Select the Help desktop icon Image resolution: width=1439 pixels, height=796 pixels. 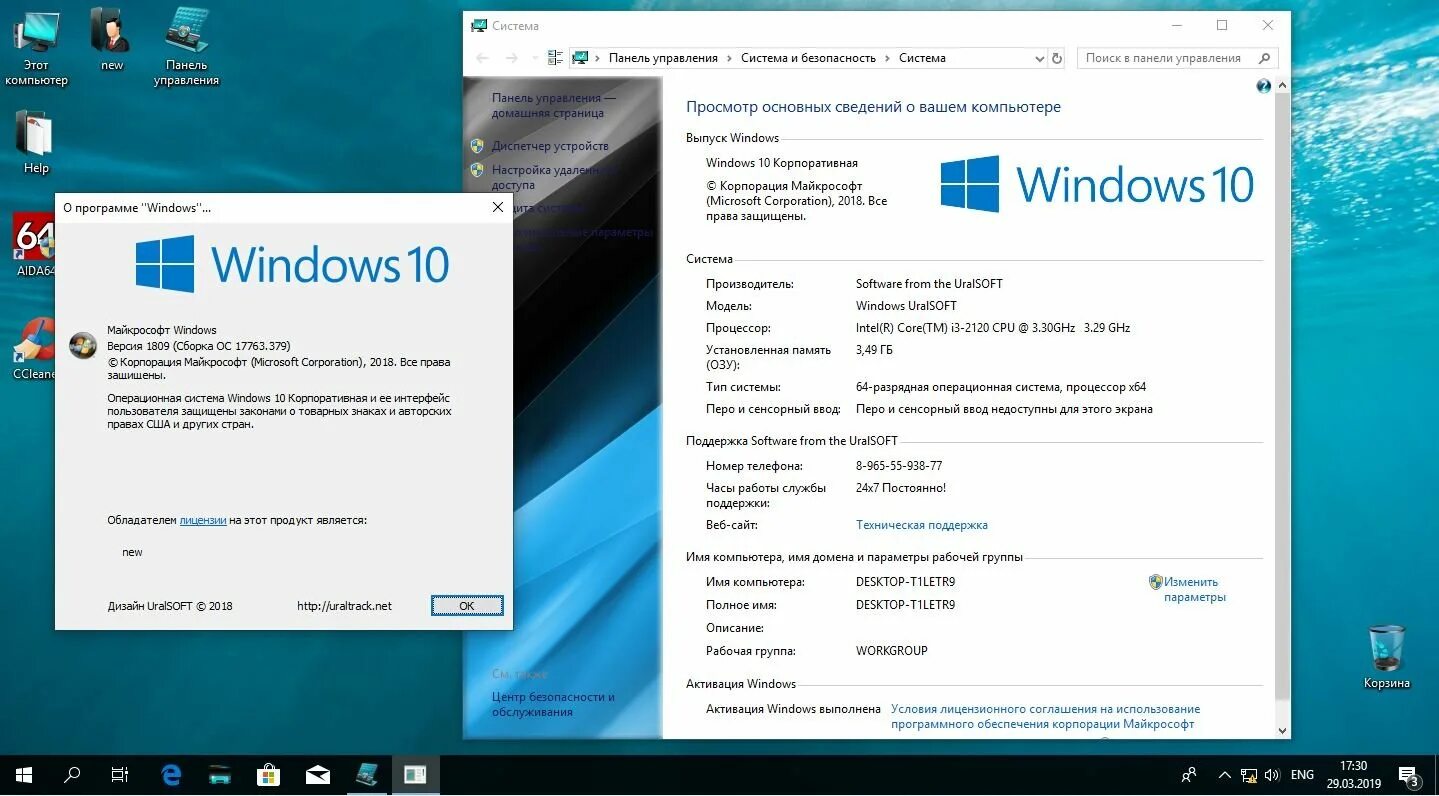coord(36,142)
